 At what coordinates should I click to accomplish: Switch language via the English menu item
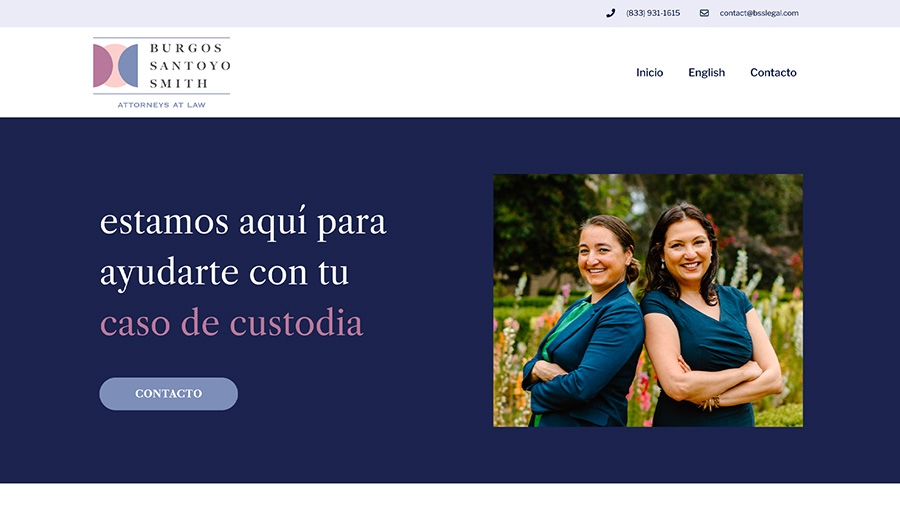click(x=707, y=72)
